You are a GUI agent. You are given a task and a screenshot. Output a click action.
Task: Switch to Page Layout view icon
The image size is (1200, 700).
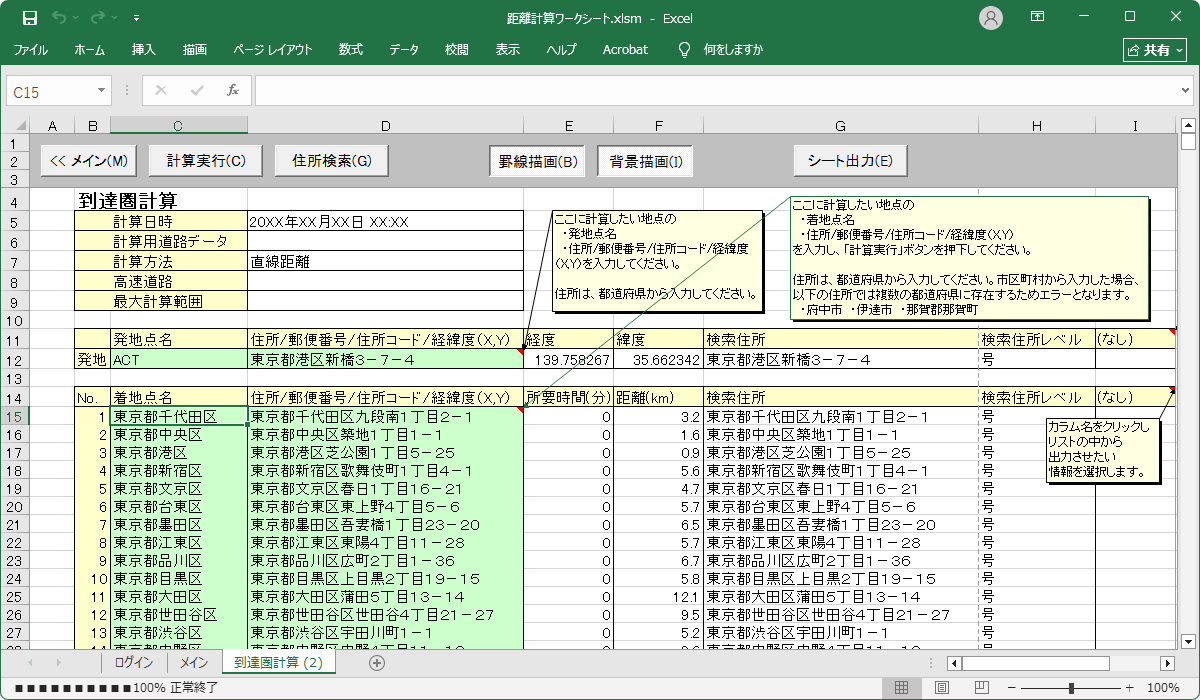pyautogui.click(x=941, y=687)
